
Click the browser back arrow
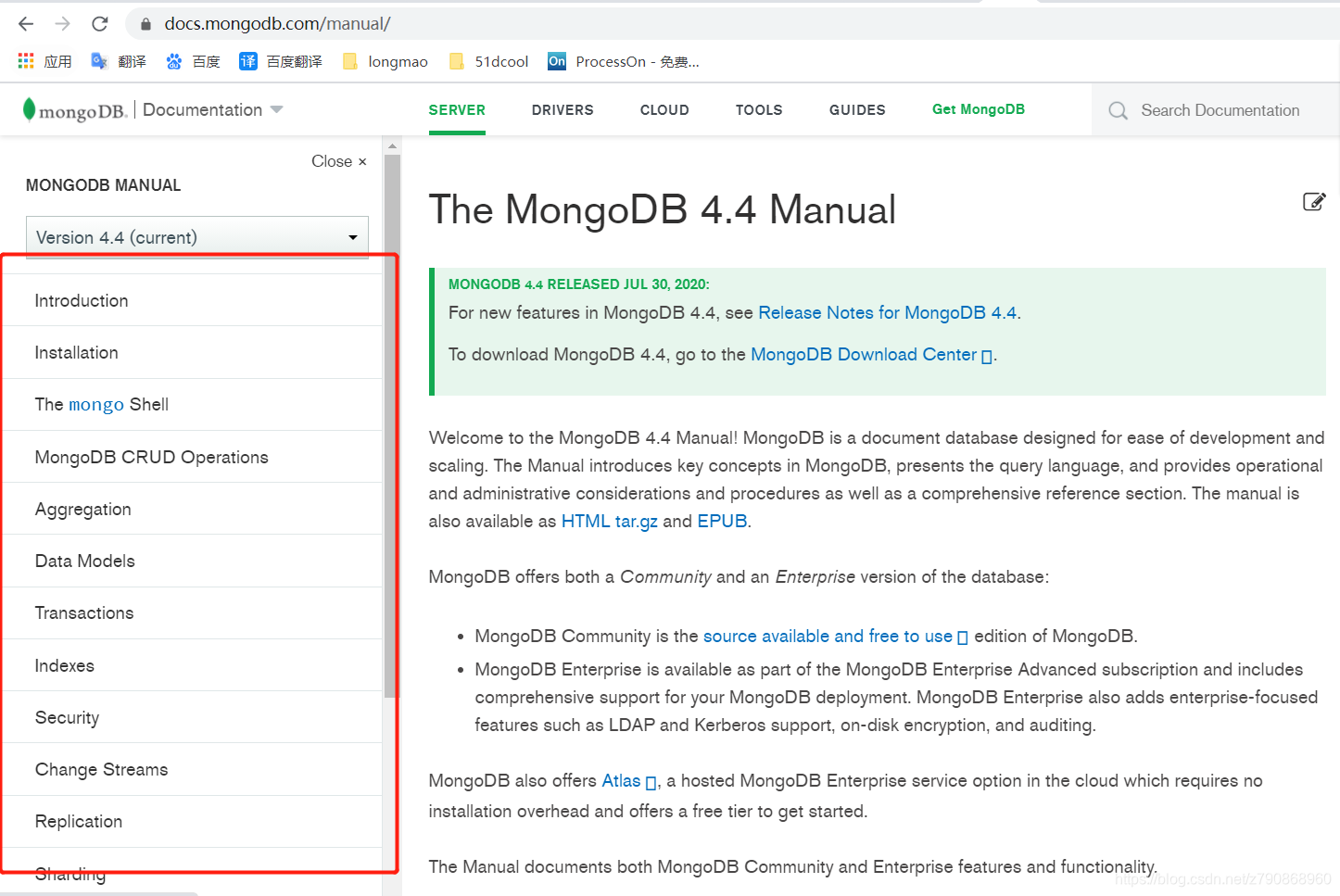26,24
